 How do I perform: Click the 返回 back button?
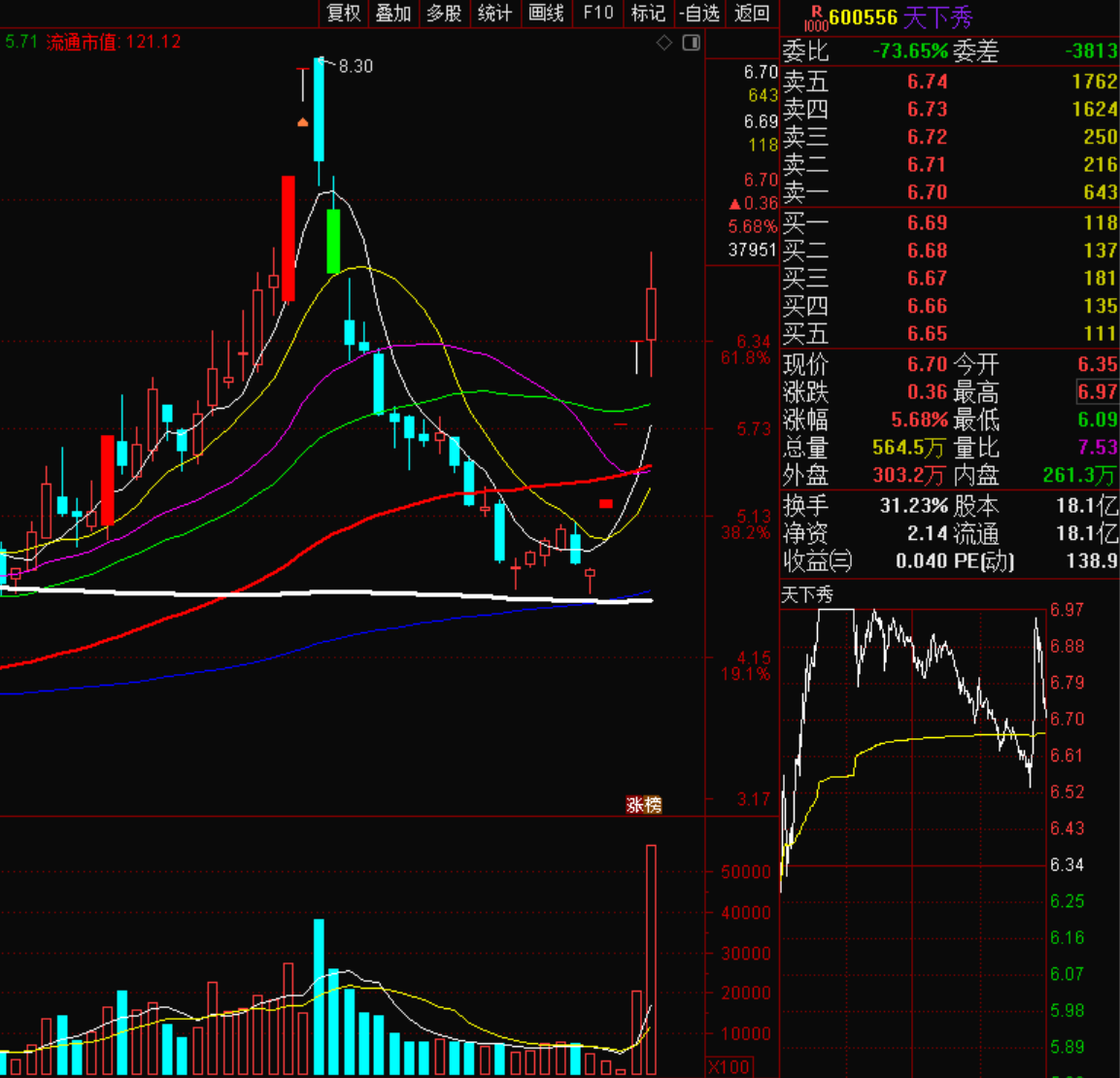point(752,13)
